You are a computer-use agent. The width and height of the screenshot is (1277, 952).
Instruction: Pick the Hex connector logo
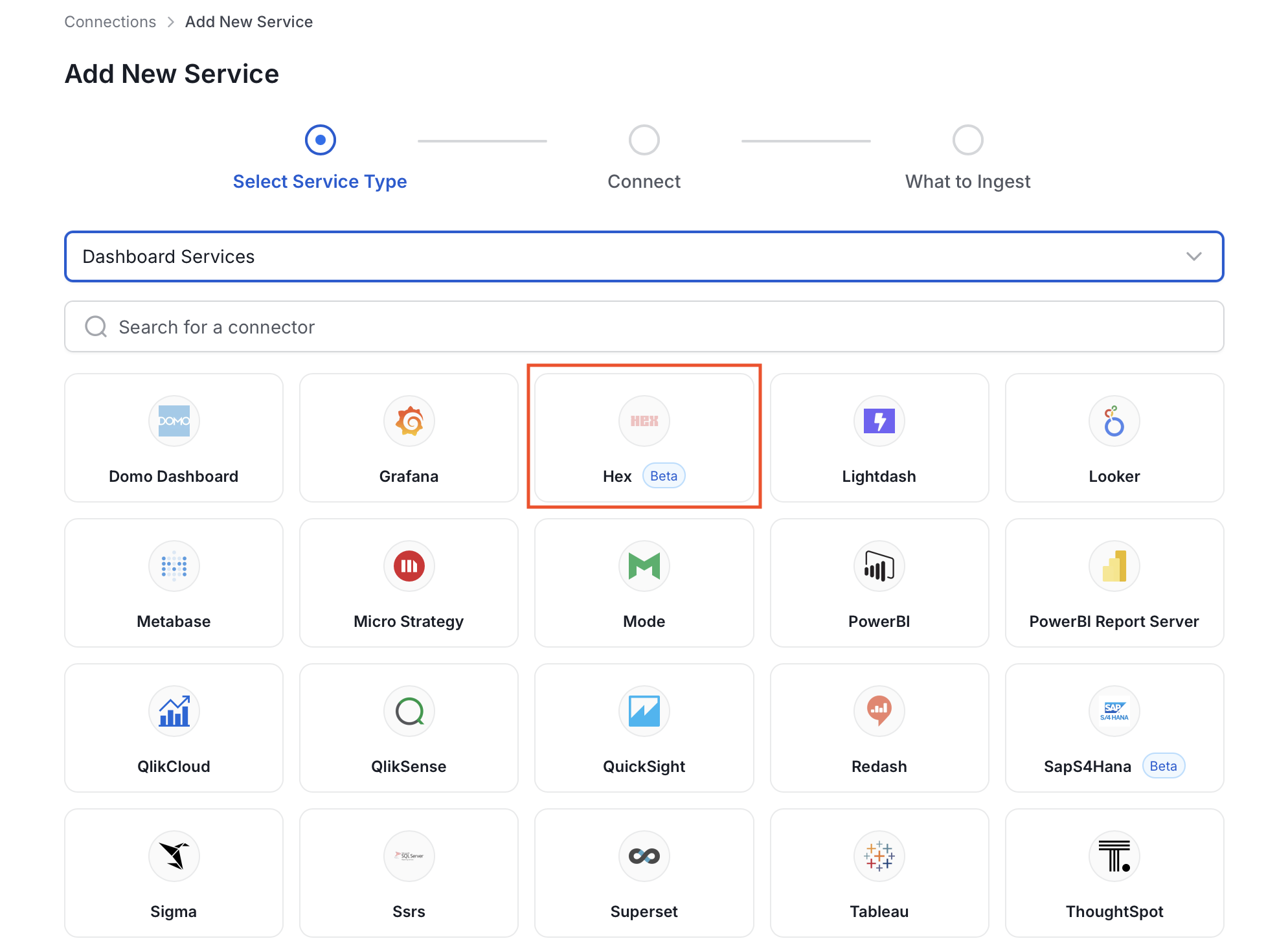[644, 421]
